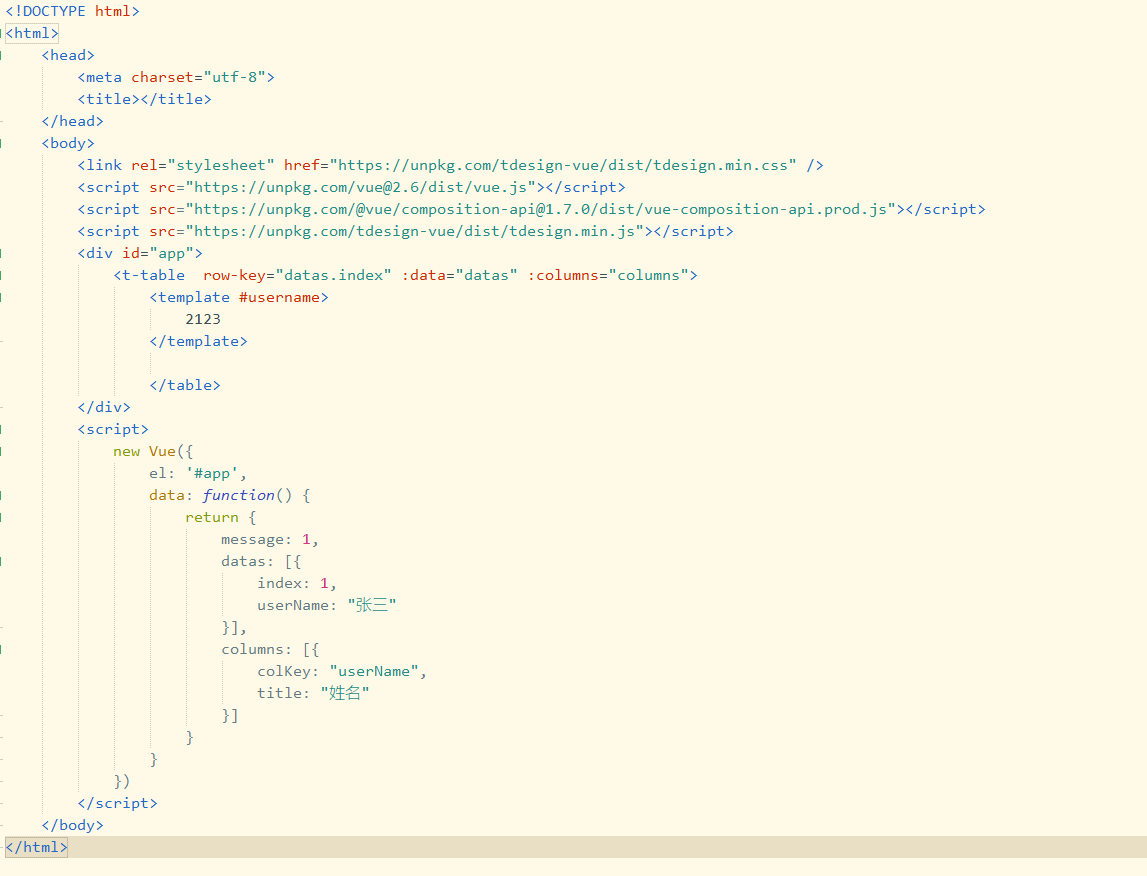
Task: Click the <div id="app"> line
Action: pyautogui.click(x=140, y=253)
